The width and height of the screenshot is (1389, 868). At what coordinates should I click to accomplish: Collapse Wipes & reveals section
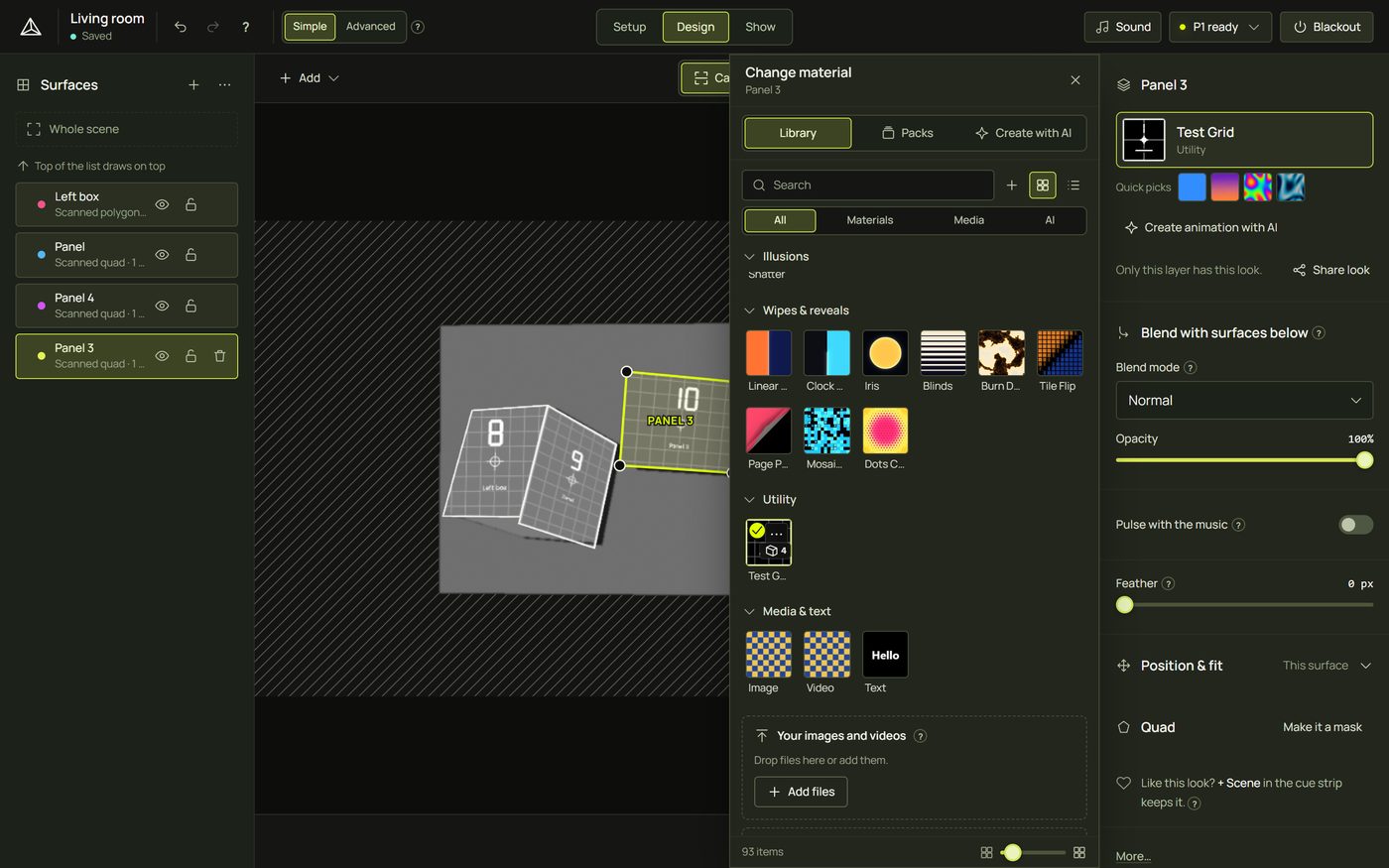pyautogui.click(x=750, y=310)
